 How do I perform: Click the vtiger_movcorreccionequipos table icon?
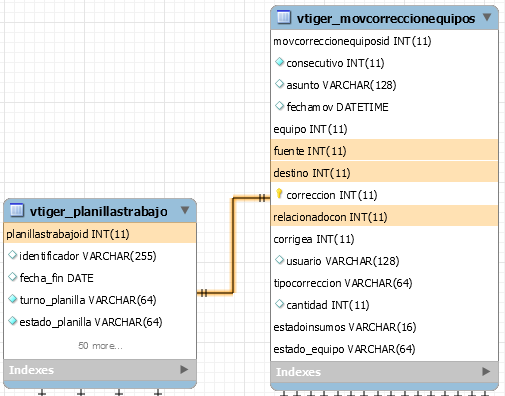284,17
